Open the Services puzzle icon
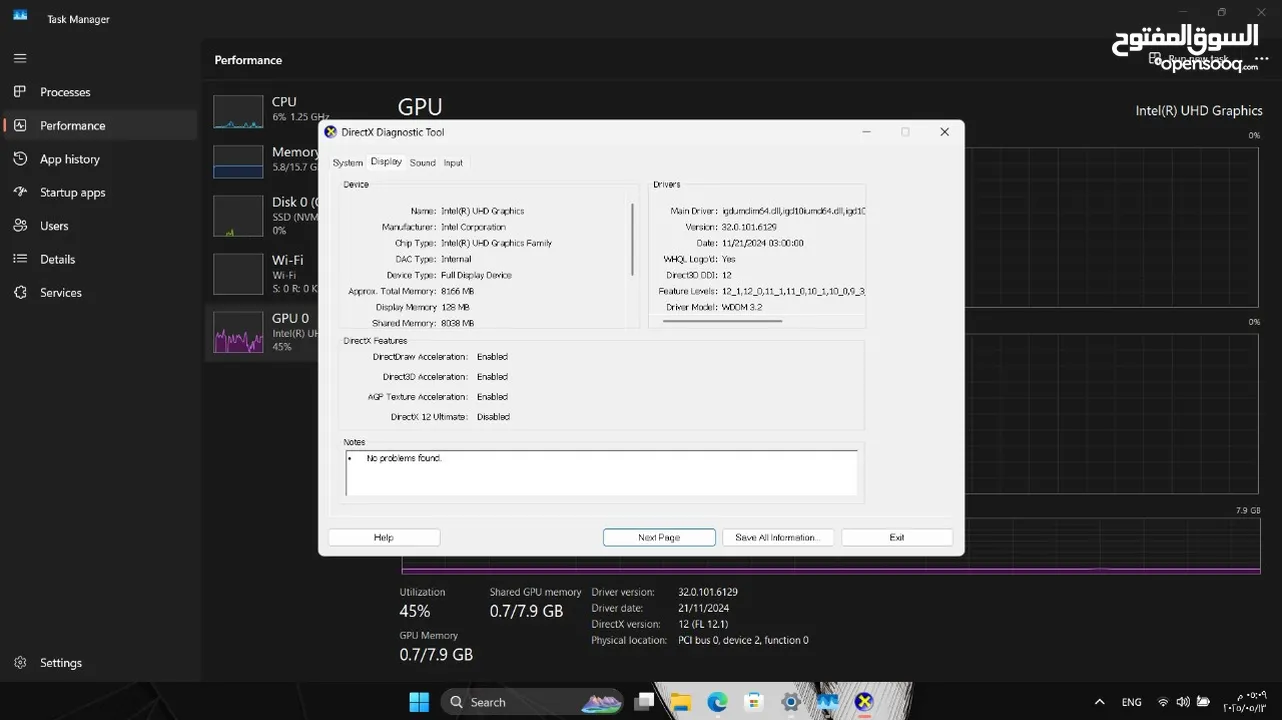 point(19,293)
